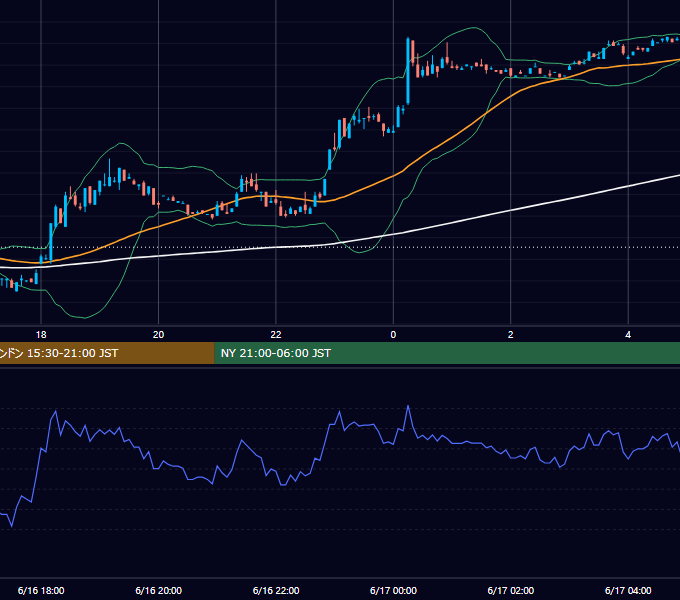Click the 18 hour axis label
The width and height of the screenshot is (680, 600).
[x=41, y=335]
